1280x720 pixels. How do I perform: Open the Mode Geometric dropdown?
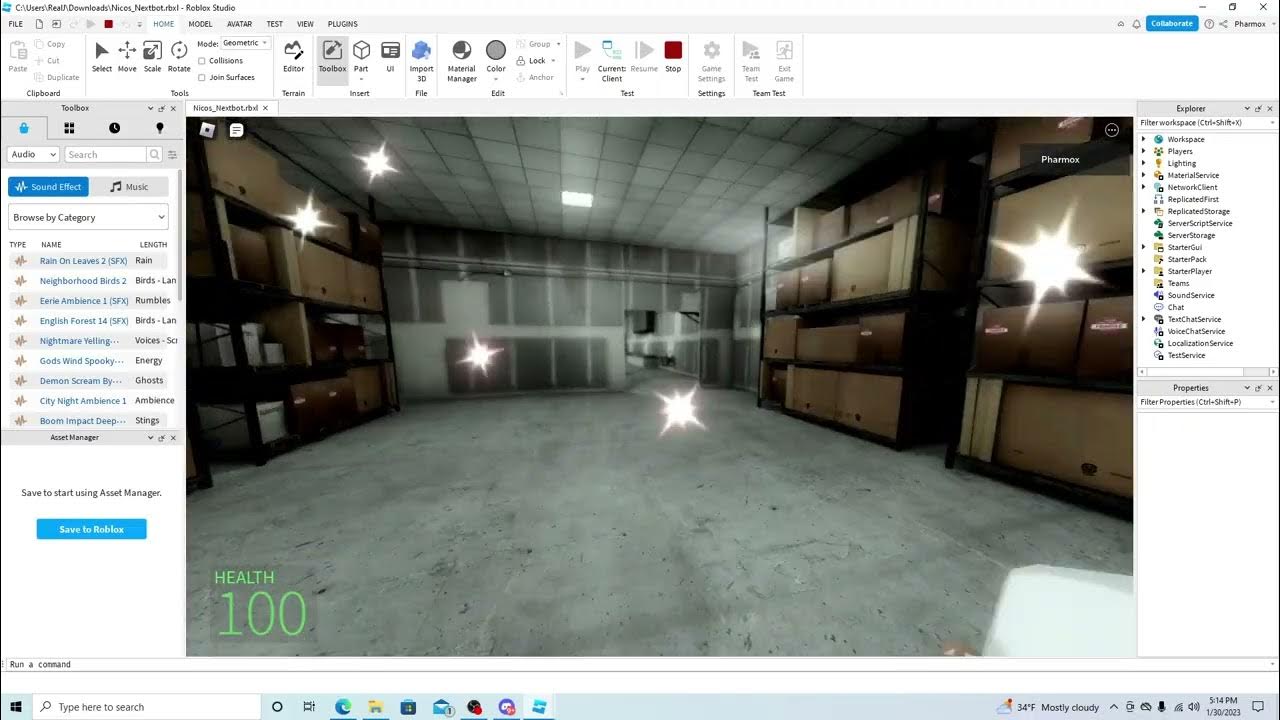[x=245, y=43]
